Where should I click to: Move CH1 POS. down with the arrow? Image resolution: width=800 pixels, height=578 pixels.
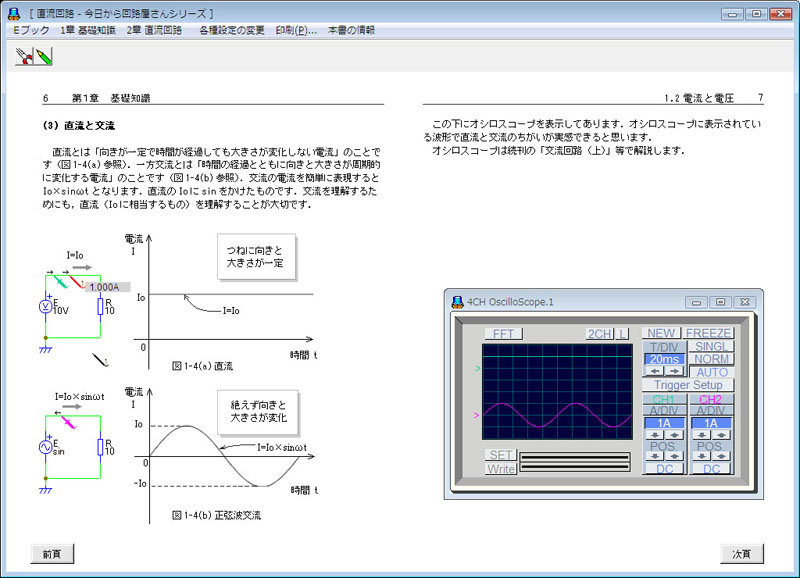(x=655, y=456)
